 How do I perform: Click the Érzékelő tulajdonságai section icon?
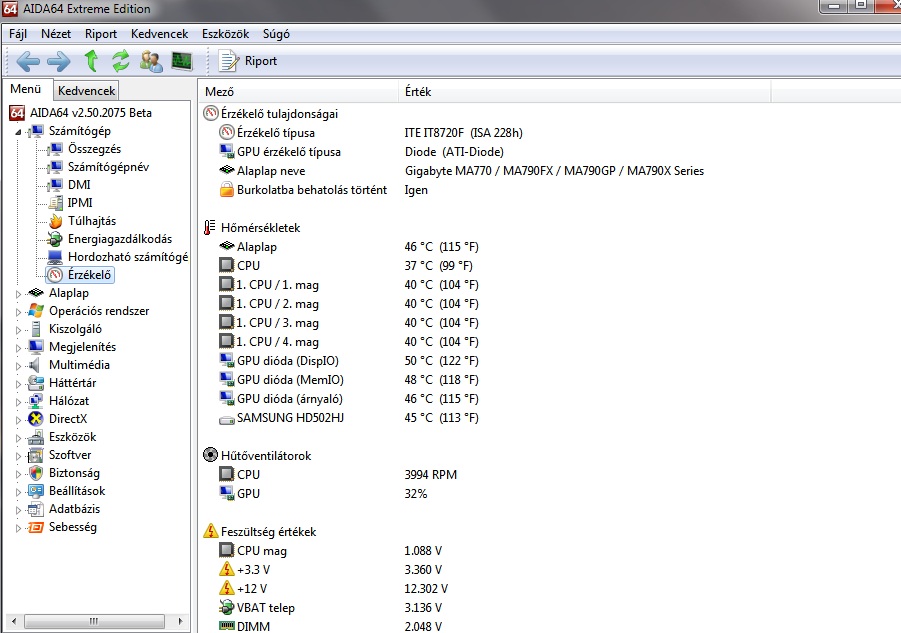(211, 113)
